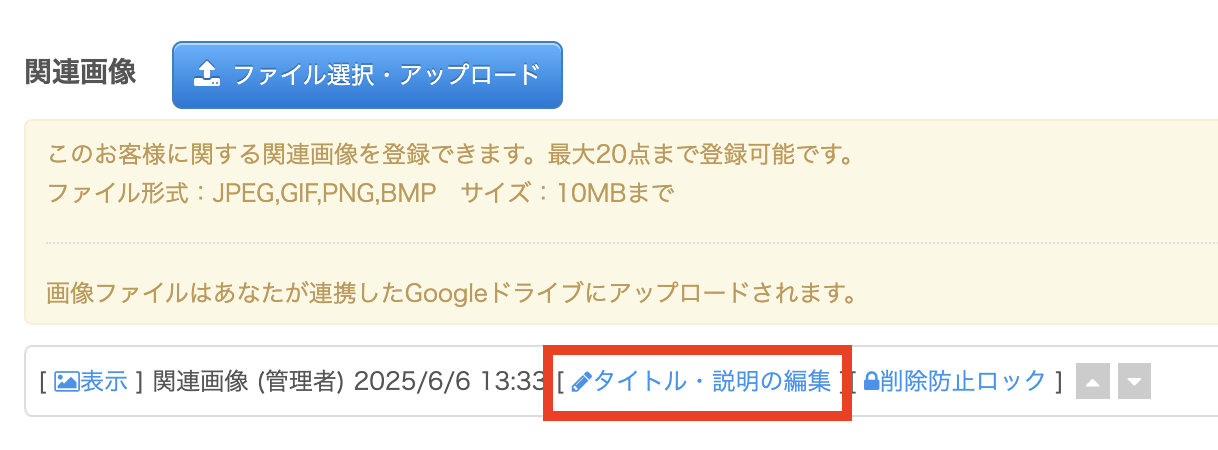Click the padlock icon beside 削除防止ロック

click(x=870, y=381)
